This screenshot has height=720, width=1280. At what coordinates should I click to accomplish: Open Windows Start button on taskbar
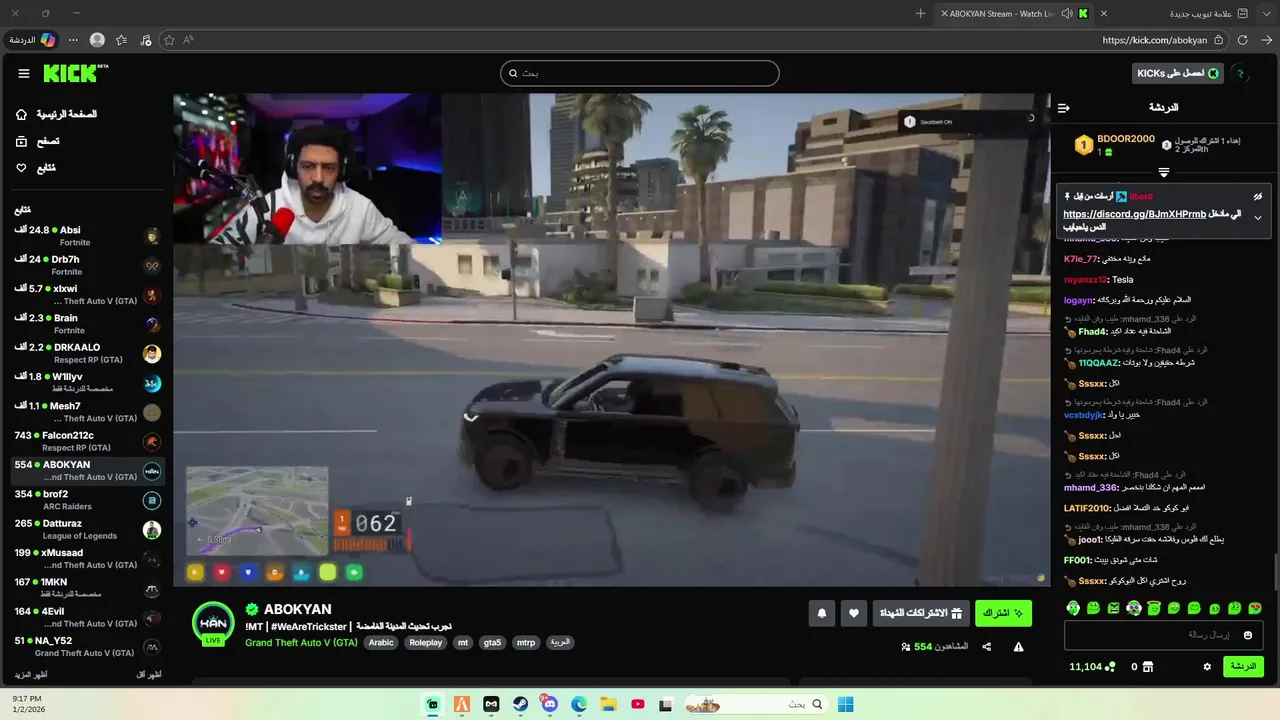pyautogui.click(x=845, y=704)
